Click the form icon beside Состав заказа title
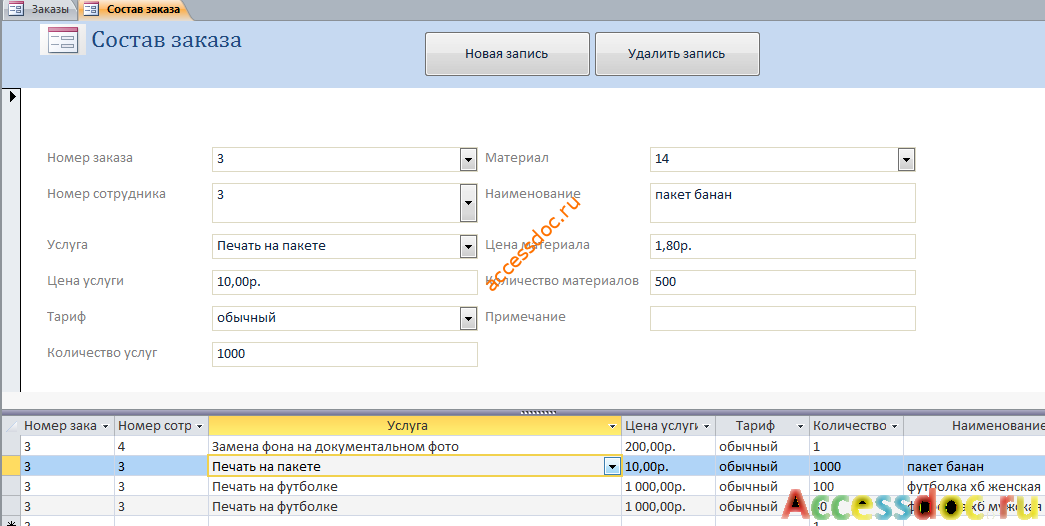 [x=63, y=40]
